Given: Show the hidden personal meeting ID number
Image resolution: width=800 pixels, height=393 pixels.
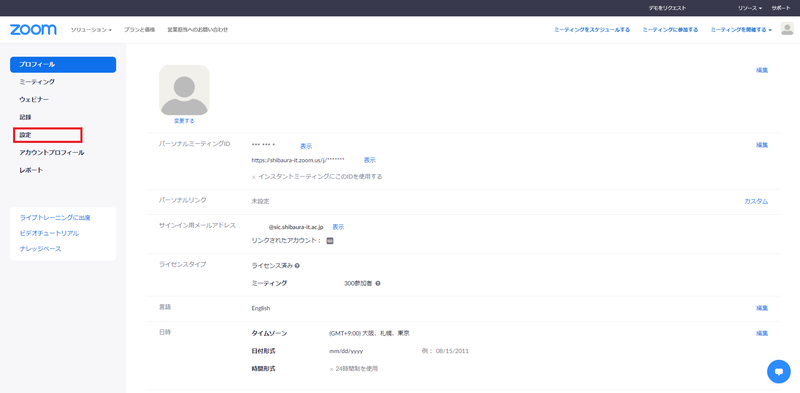Looking at the screenshot, I should 306,146.
